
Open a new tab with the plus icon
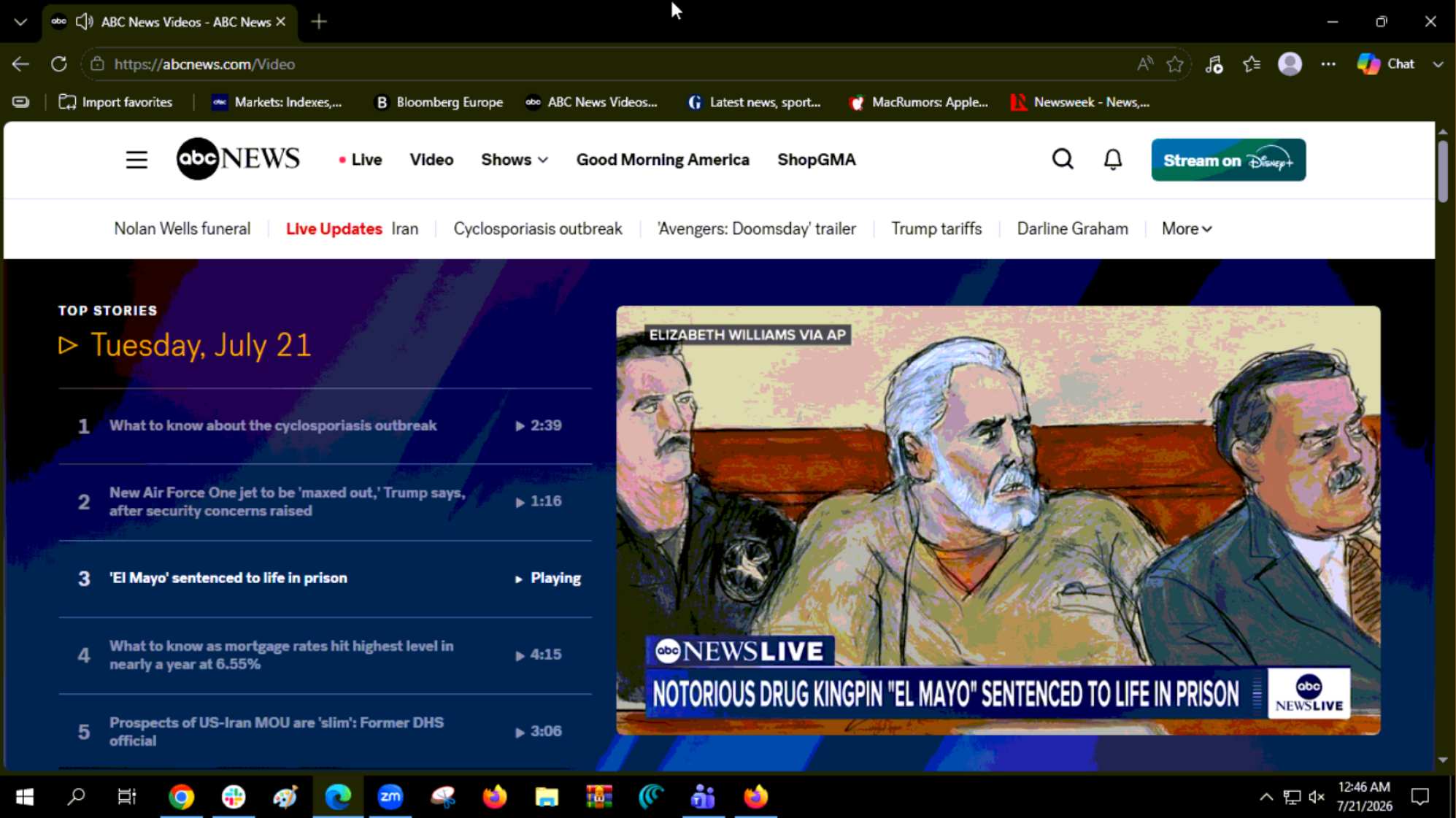click(319, 22)
